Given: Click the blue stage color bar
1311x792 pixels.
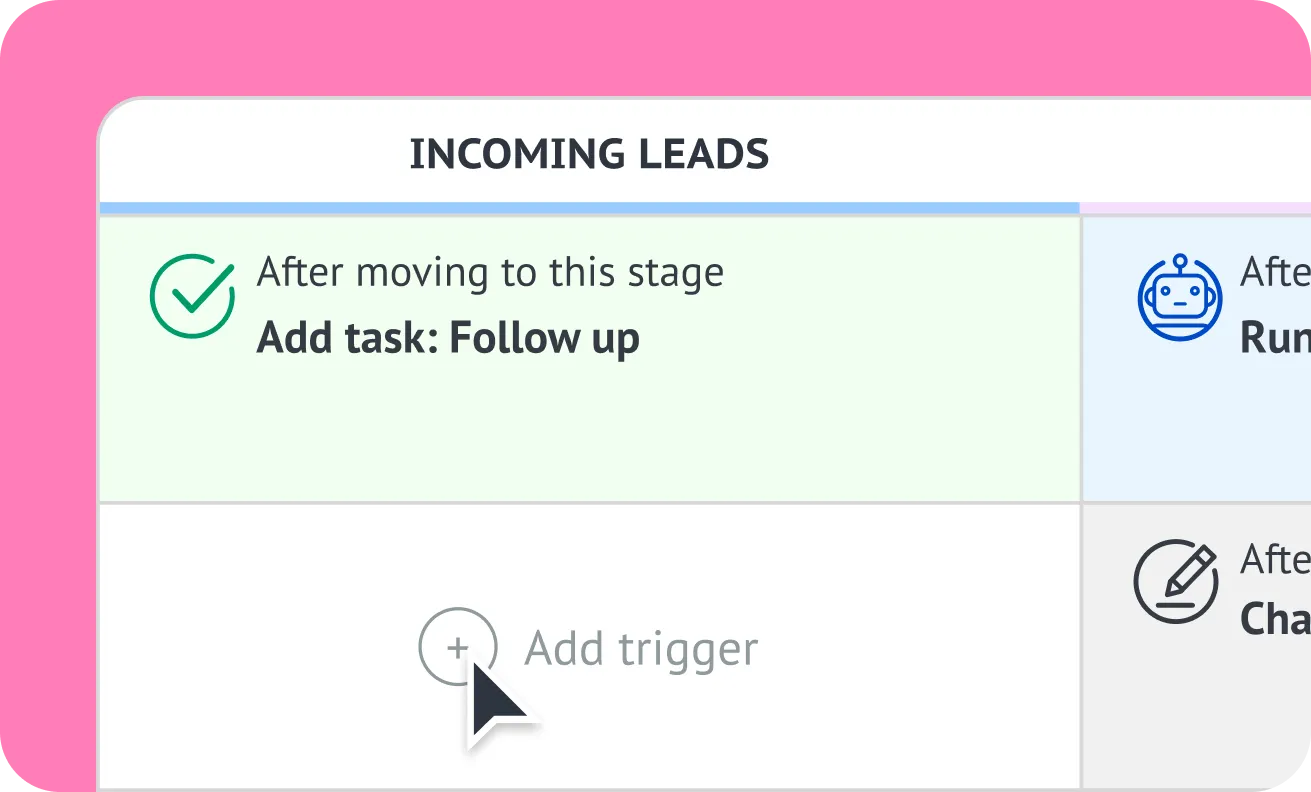Looking at the screenshot, I should [x=589, y=208].
